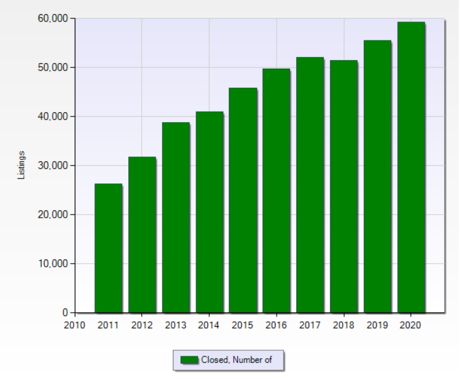The width and height of the screenshot is (460, 379).
Task: Click the tallest bar for 2020
Action: tap(411, 167)
